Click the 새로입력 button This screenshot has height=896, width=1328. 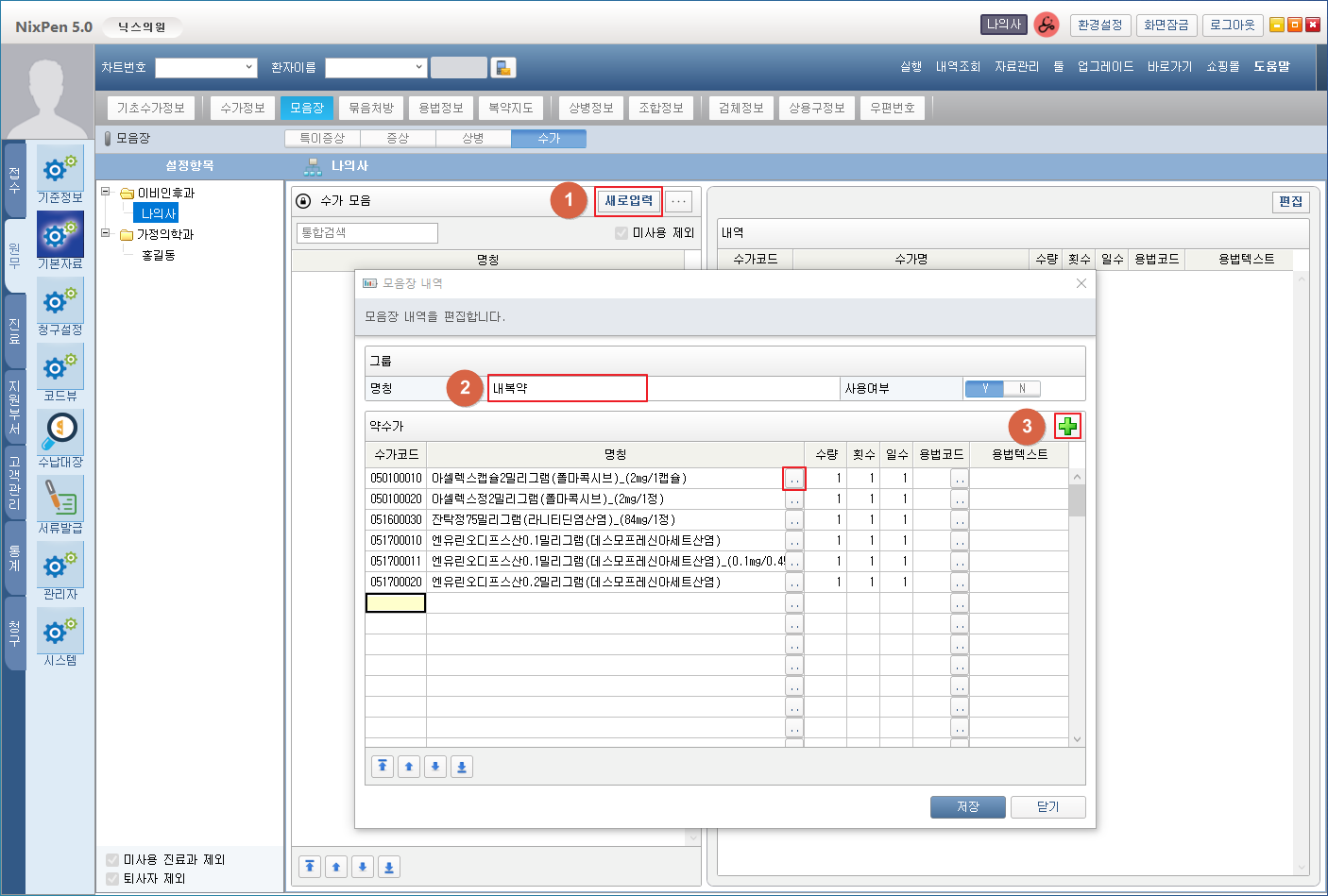628,201
